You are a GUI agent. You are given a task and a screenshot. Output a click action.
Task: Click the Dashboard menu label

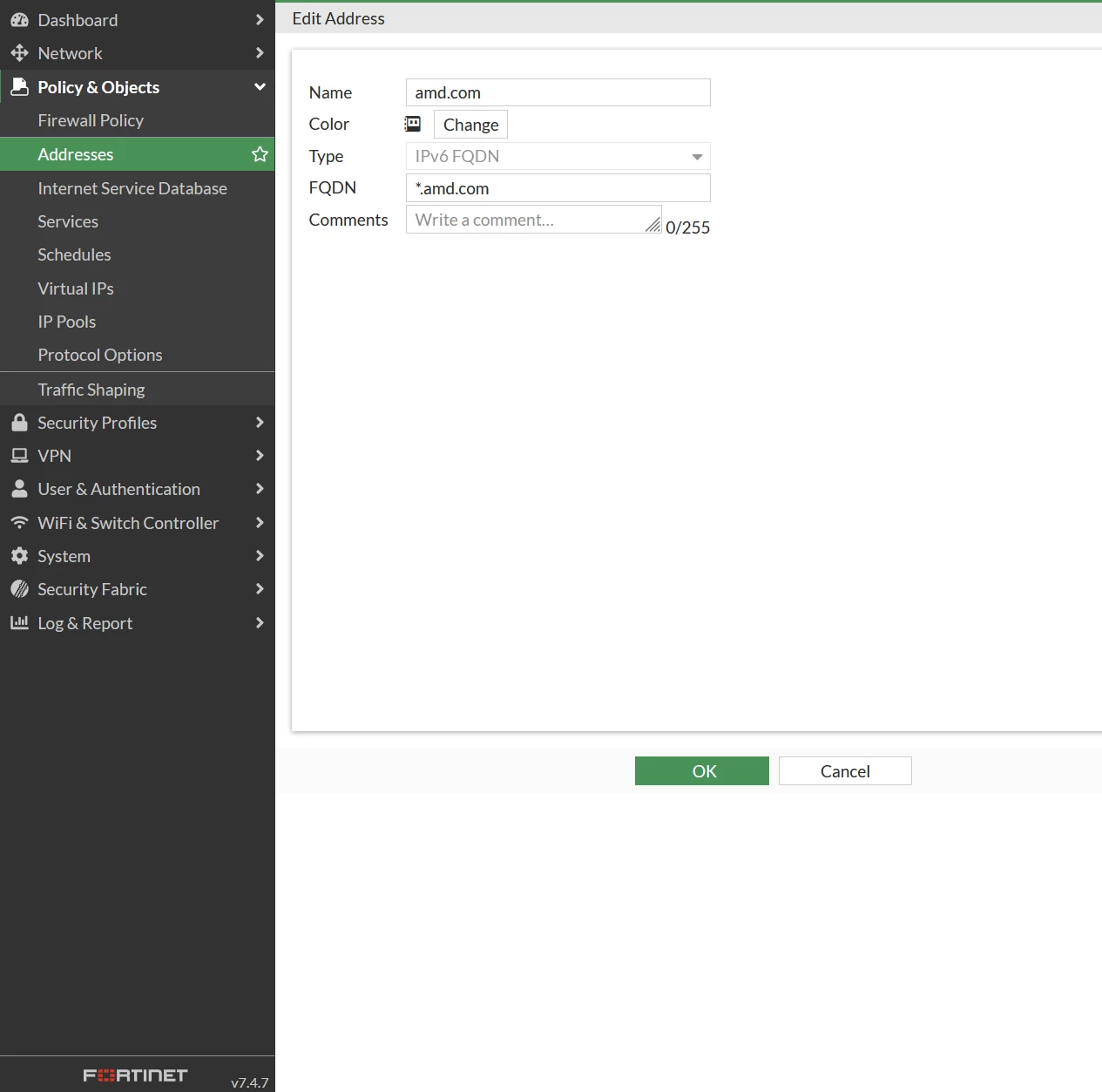[x=78, y=20]
